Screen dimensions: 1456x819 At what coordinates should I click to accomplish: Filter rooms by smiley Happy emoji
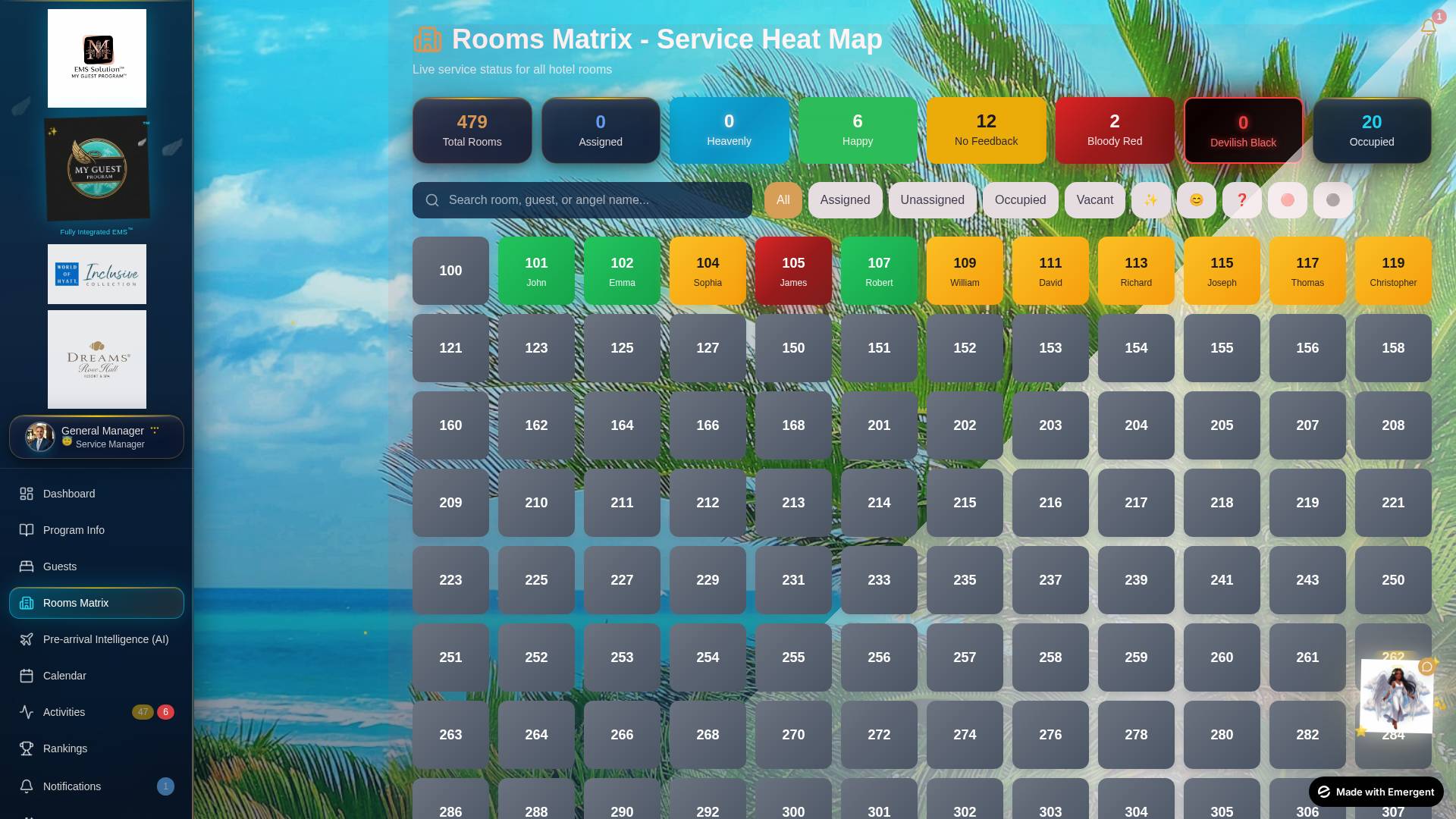tap(1196, 200)
